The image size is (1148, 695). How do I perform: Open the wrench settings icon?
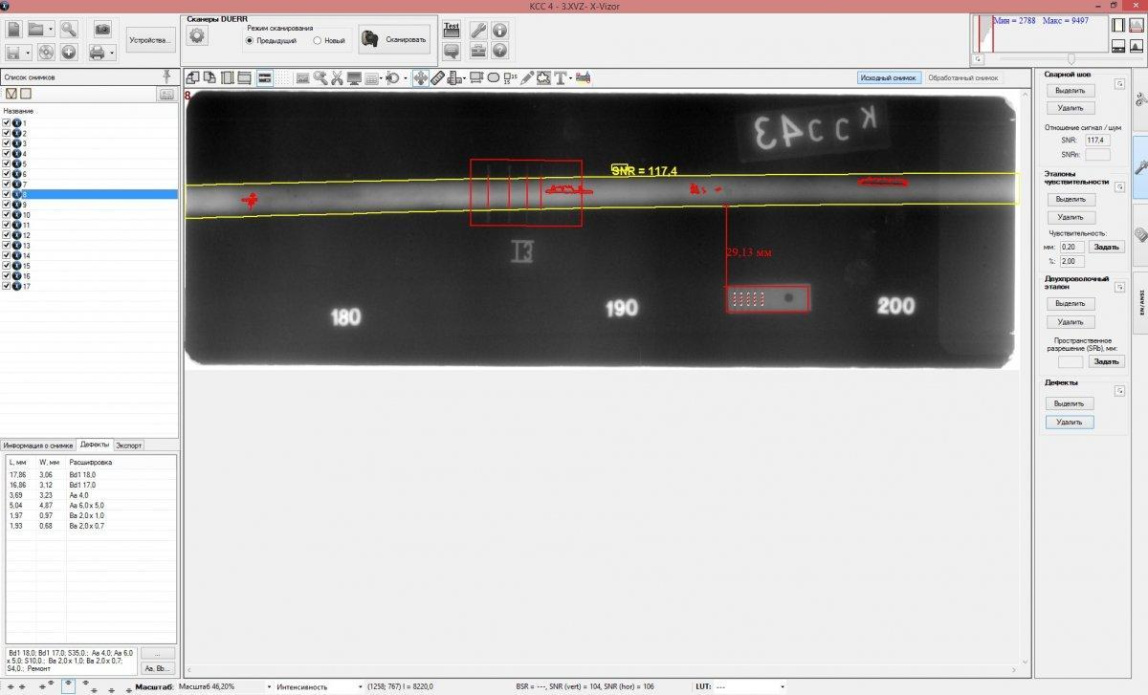[479, 30]
